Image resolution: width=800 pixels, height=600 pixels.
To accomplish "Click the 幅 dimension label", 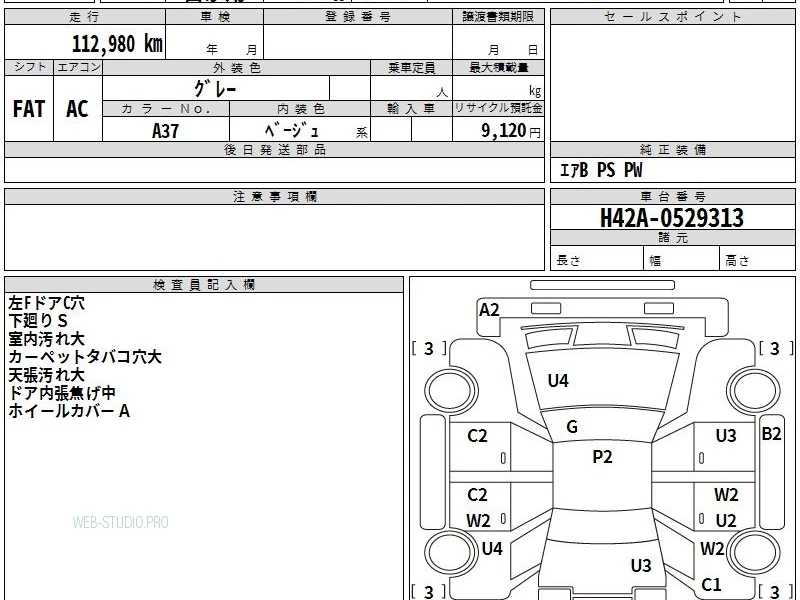I will point(655,261).
